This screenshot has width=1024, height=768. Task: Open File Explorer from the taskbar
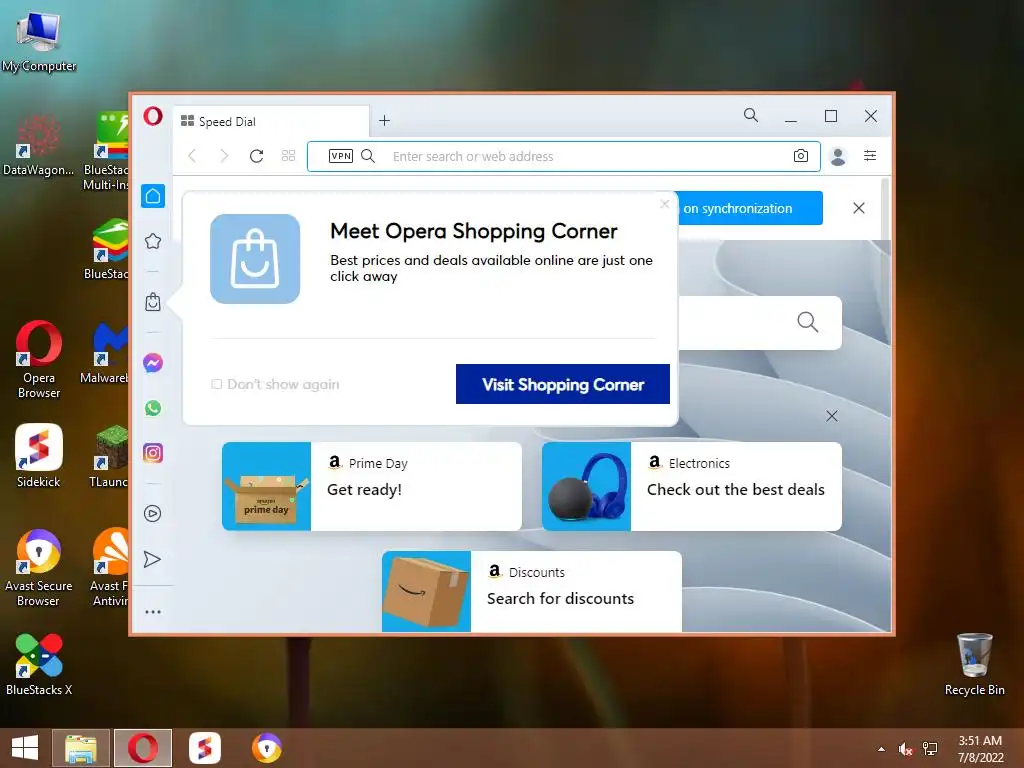[x=81, y=748]
